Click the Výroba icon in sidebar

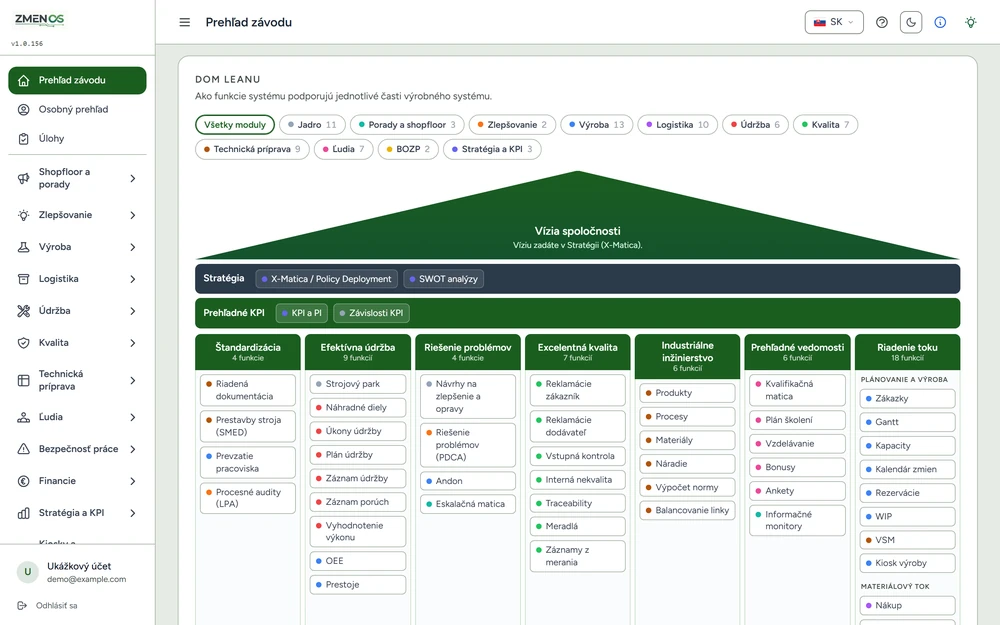(x=24, y=247)
